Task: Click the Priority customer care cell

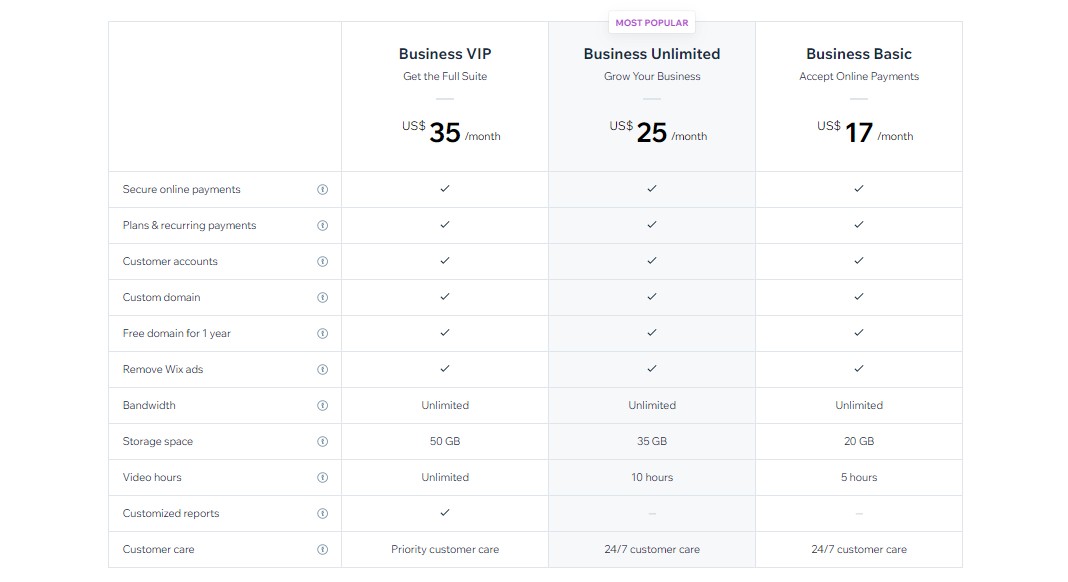Action: click(445, 549)
